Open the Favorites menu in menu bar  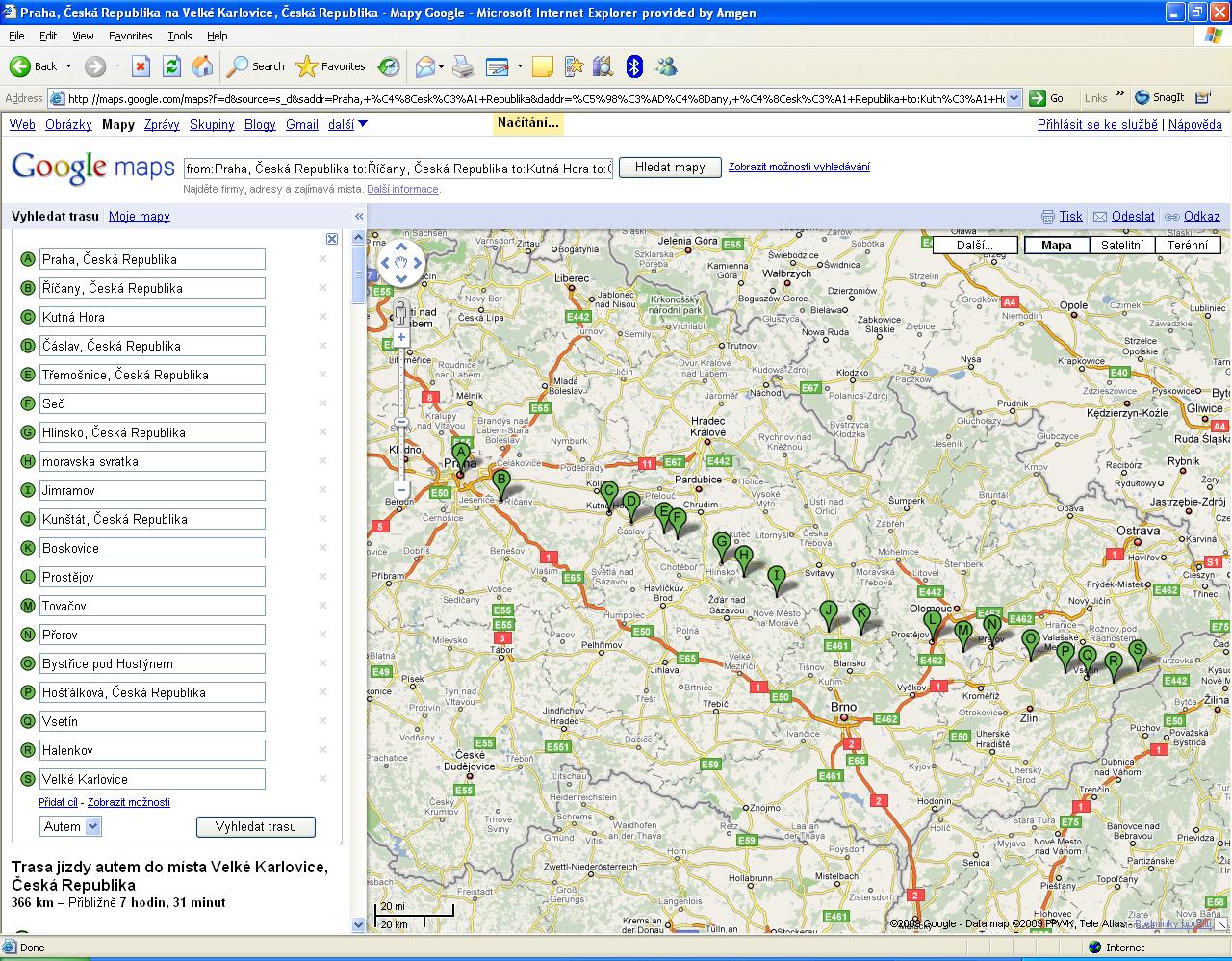(130, 36)
